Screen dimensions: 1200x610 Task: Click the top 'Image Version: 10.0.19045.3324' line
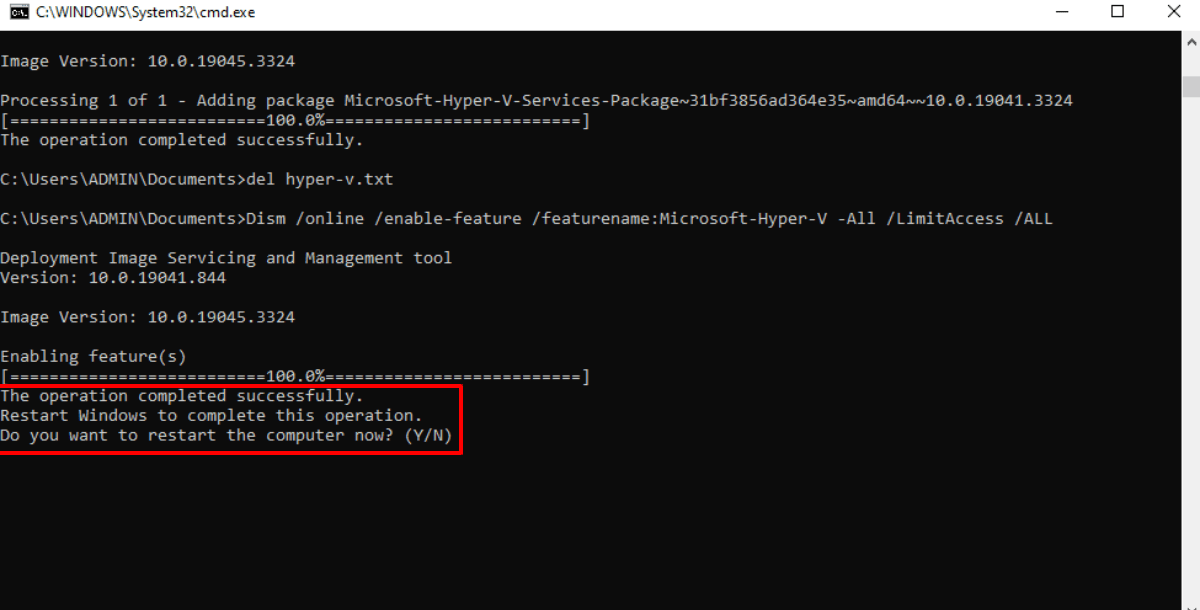click(147, 62)
